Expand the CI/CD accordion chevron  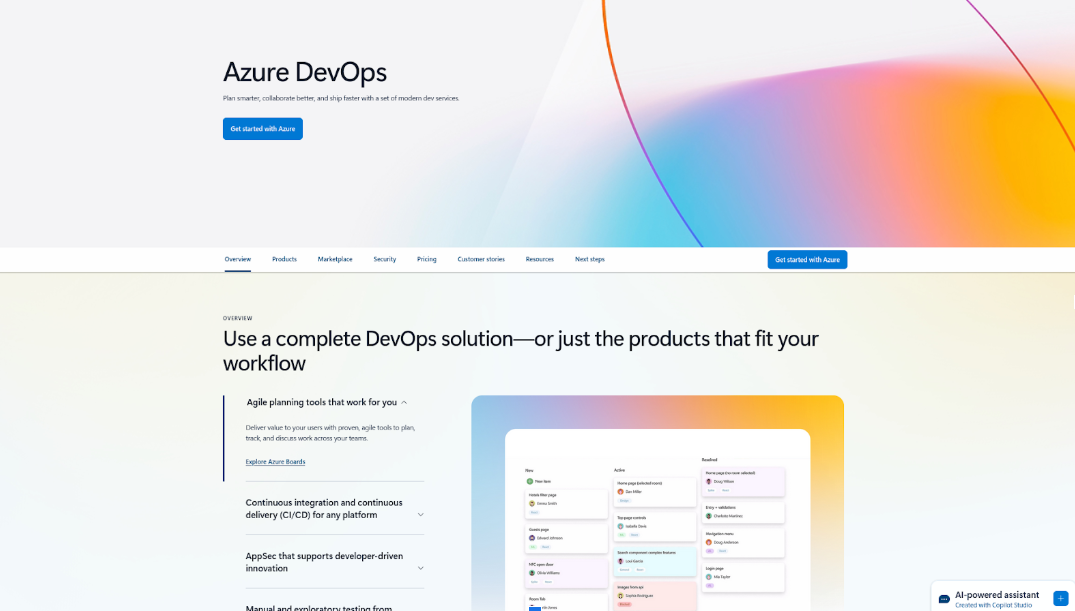420,515
